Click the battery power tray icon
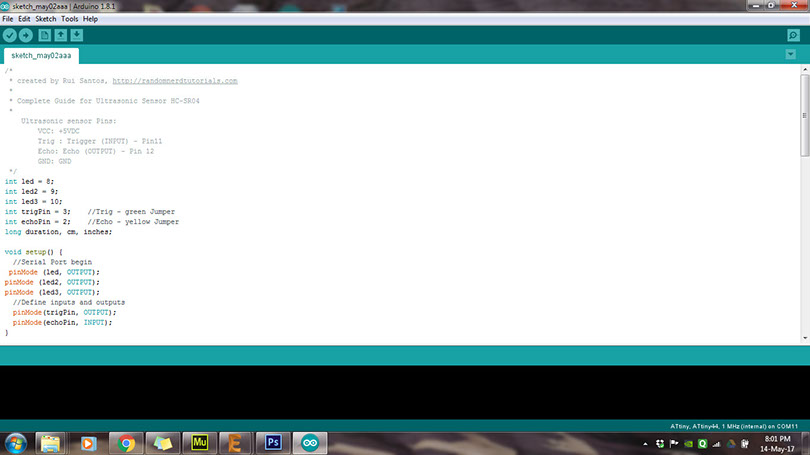This screenshot has height=455, width=810. pyautogui.click(x=745, y=444)
